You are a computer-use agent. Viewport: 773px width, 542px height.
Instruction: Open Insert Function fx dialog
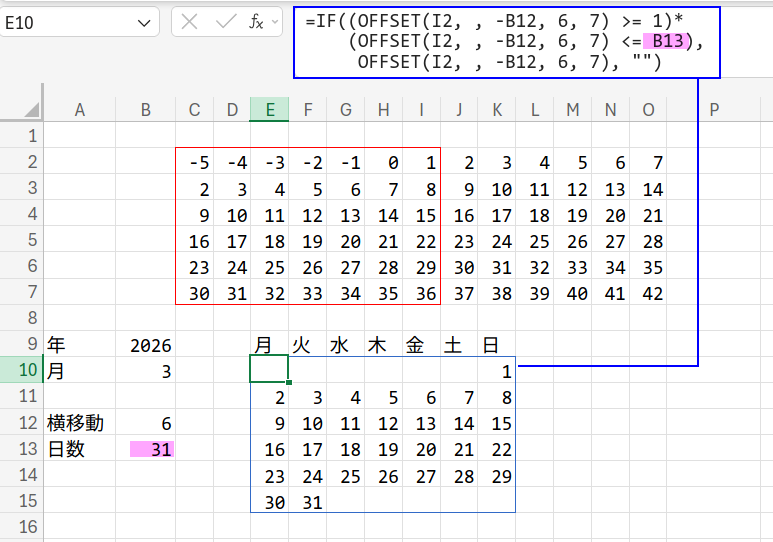[257, 22]
